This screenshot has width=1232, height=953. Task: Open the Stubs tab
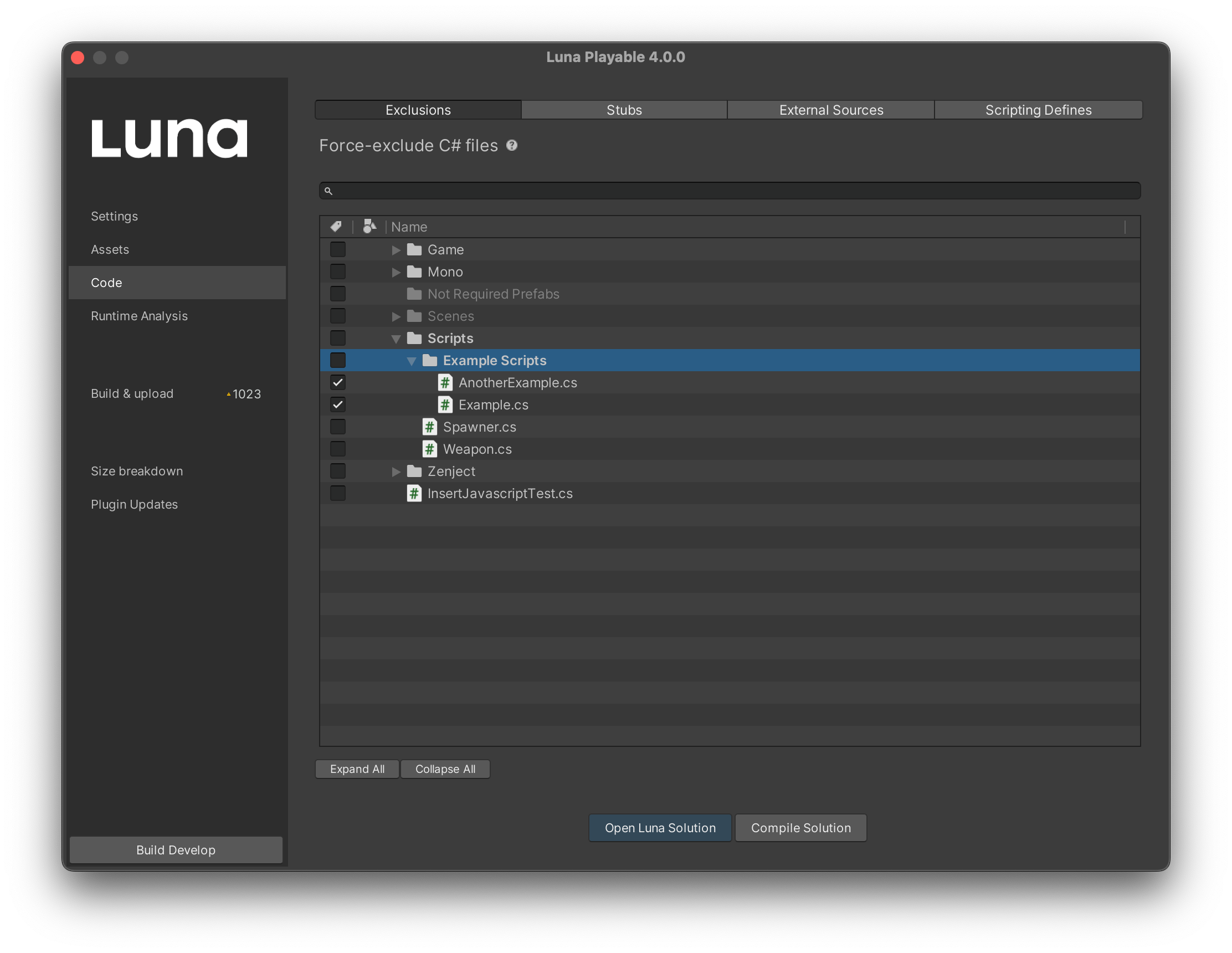click(x=624, y=110)
